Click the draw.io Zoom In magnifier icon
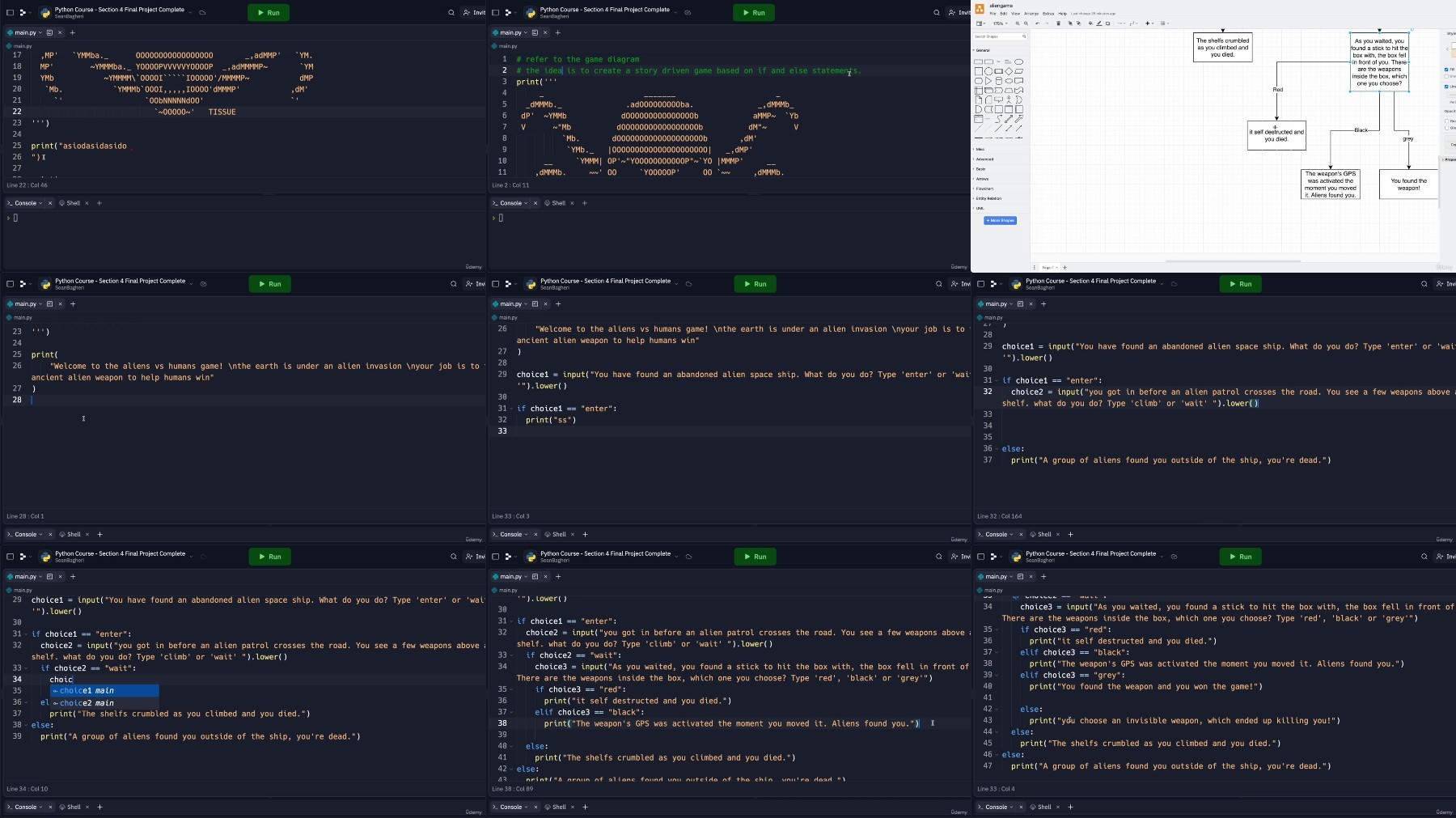This screenshot has height=818, width=1456. point(1018,23)
